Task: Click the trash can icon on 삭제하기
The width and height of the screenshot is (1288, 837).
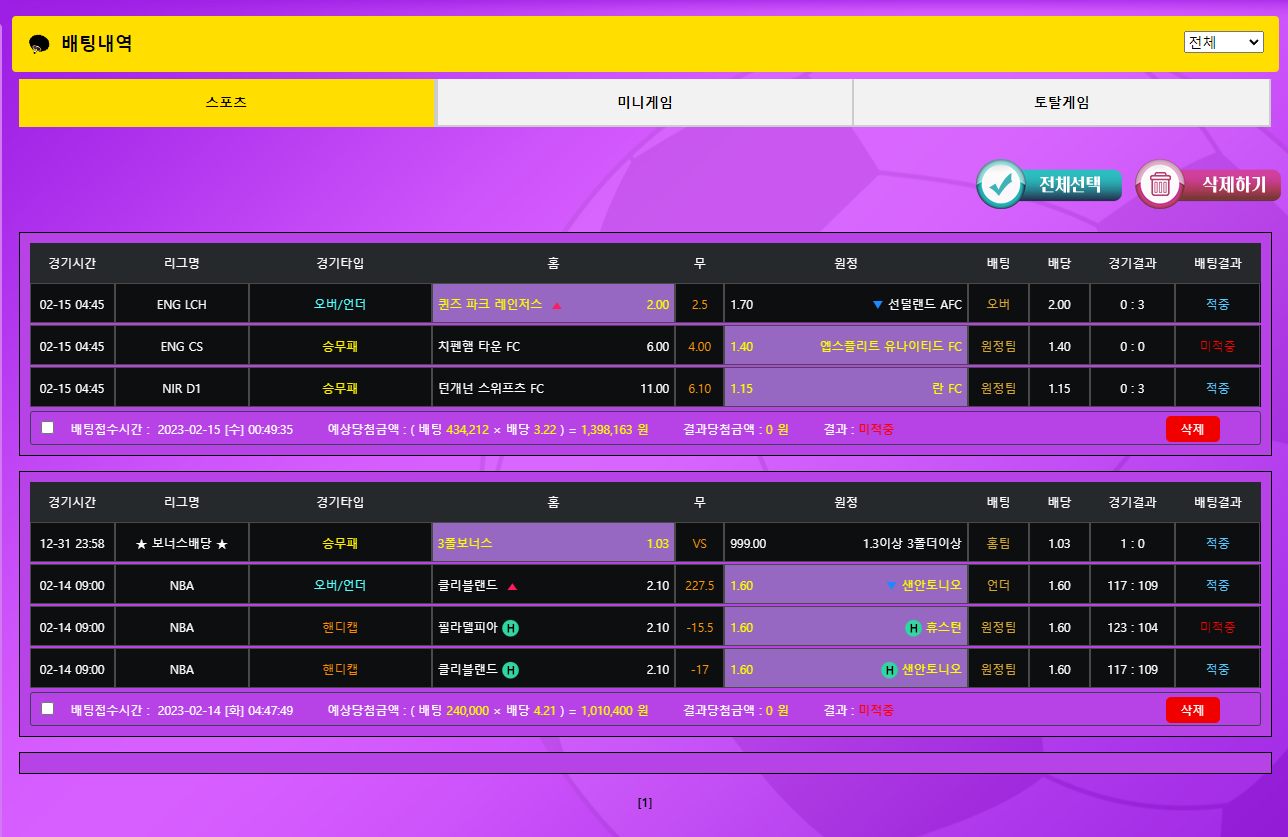Action: tap(1160, 184)
